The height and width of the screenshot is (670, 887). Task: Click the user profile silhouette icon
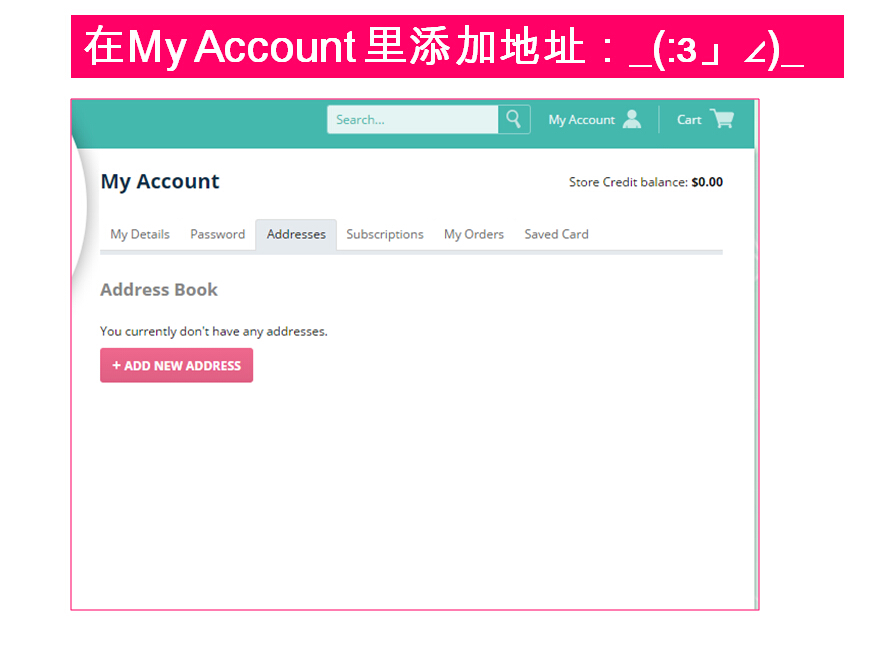[x=632, y=119]
